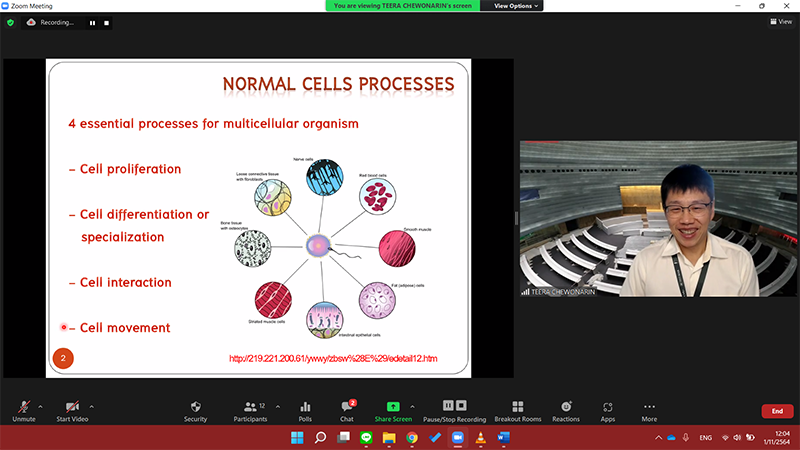The width and height of the screenshot is (800, 450).
Task: Expand video options arrow beside Start Video
Action: (91, 407)
